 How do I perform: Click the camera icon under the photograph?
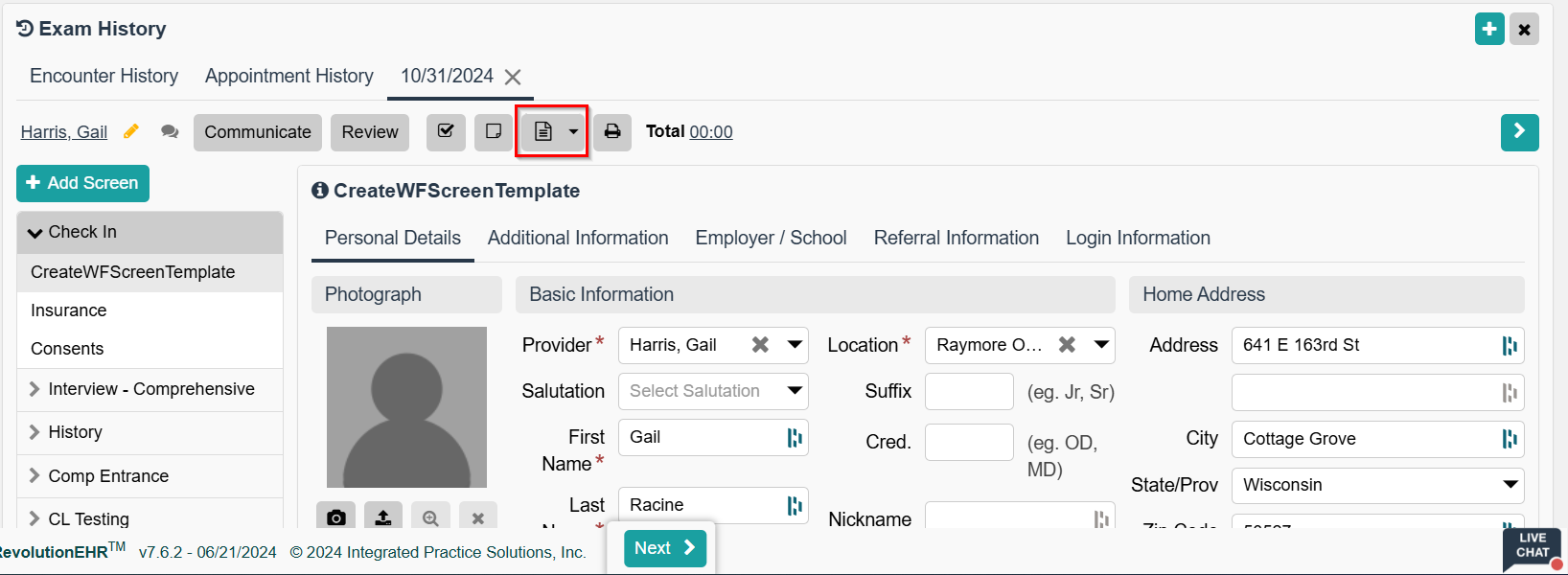(x=335, y=517)
